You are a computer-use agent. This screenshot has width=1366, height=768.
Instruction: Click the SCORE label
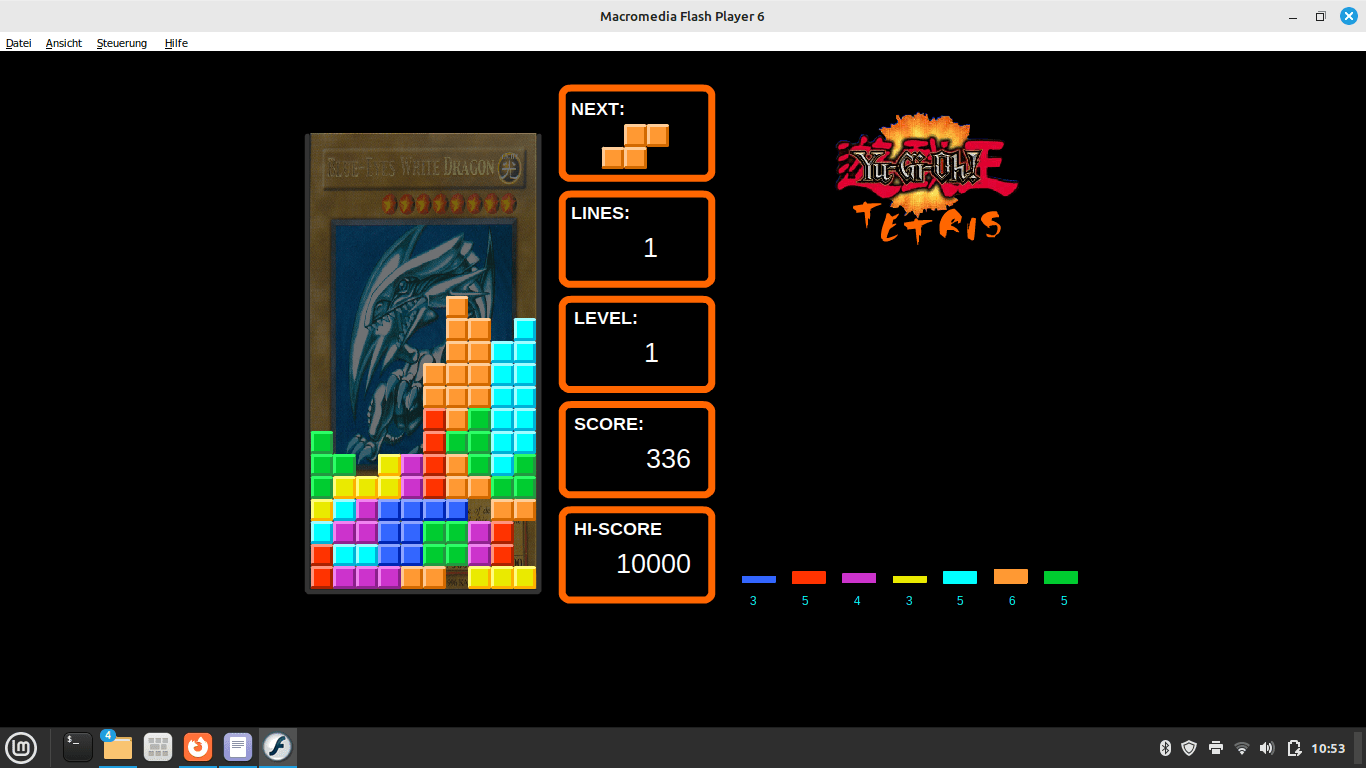608,424
